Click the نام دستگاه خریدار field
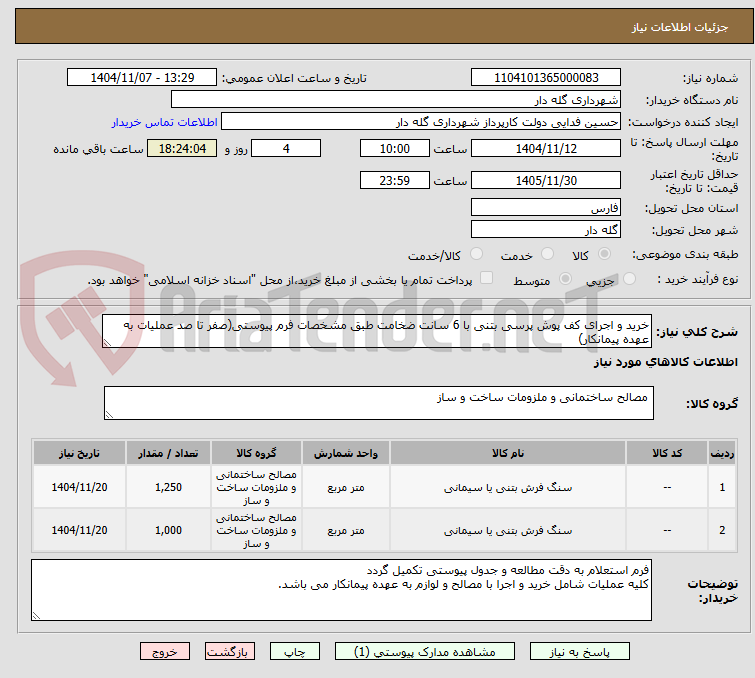Image resolution: width=755 pixels, height=678 pixels. pyautogui.click(x=396, y=99)
